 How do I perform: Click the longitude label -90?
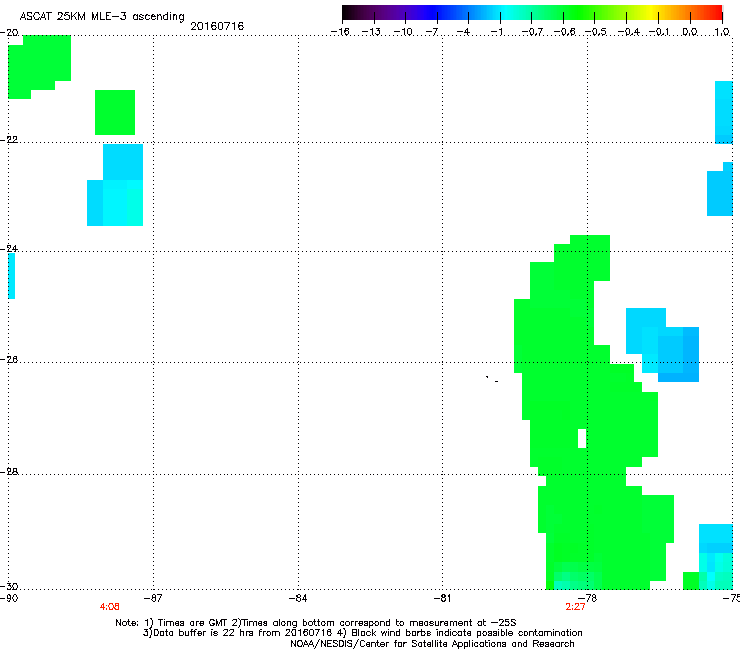click(9, 598)
